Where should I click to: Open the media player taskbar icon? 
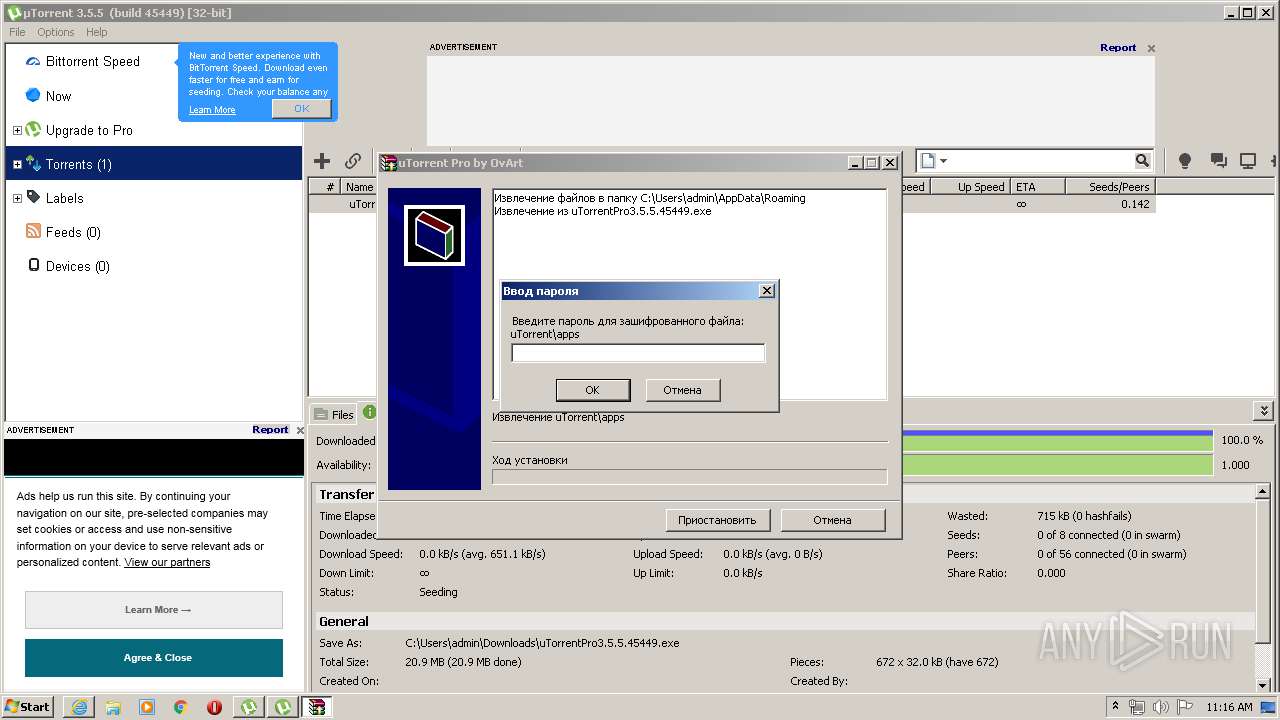pos(147,707)
